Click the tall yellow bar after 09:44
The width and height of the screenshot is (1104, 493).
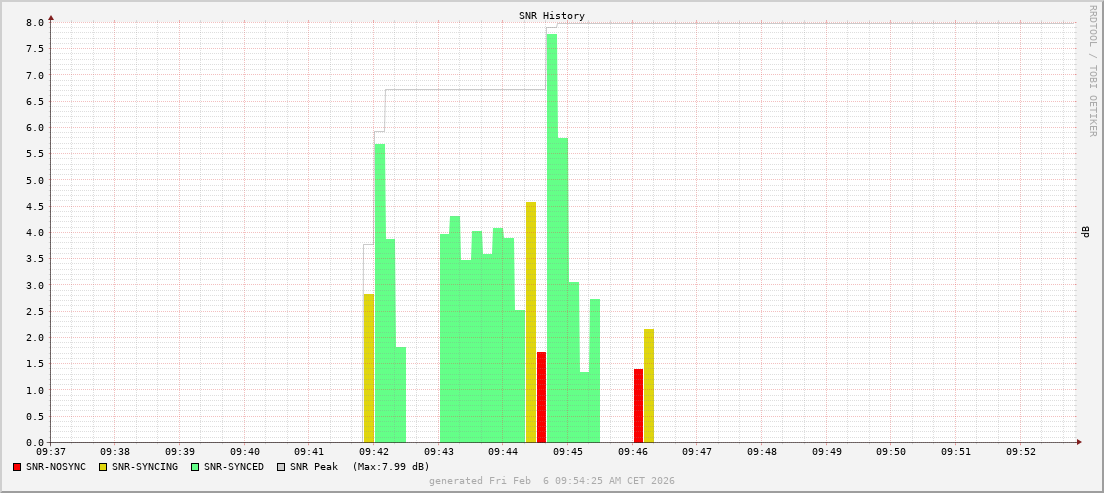(531, 322)
